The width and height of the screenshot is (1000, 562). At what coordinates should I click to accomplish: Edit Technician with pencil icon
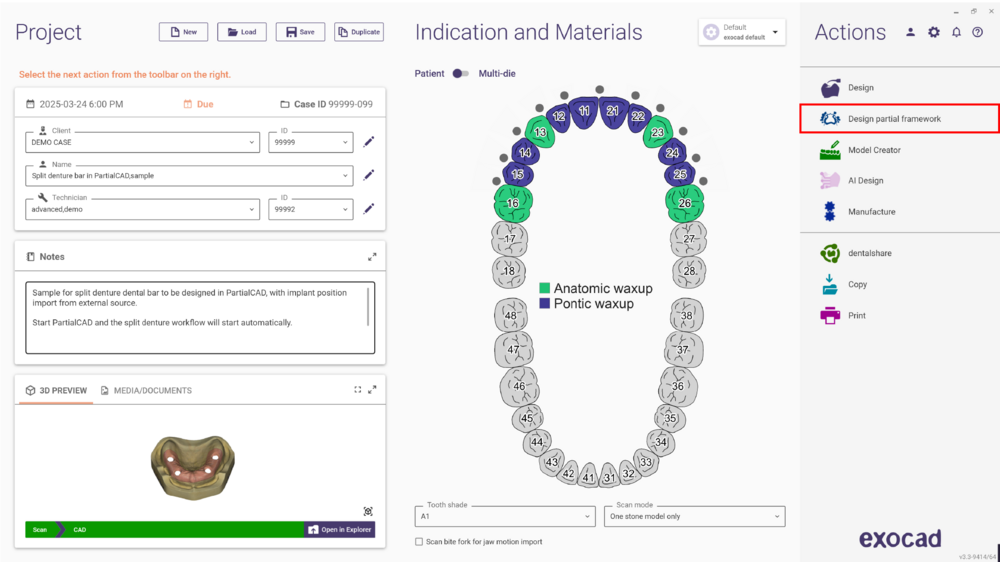(x=369, y=209)
